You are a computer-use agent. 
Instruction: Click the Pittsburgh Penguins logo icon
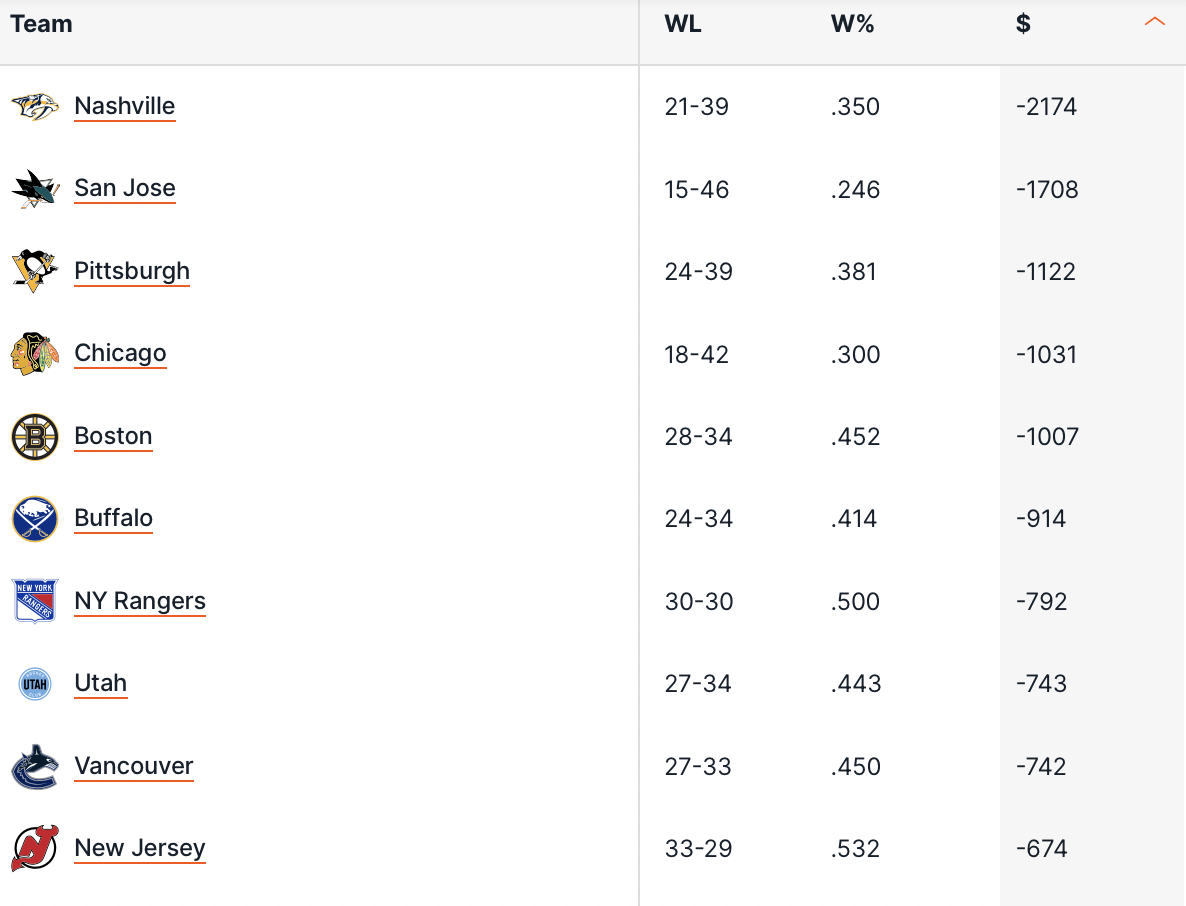coord(35,271)
